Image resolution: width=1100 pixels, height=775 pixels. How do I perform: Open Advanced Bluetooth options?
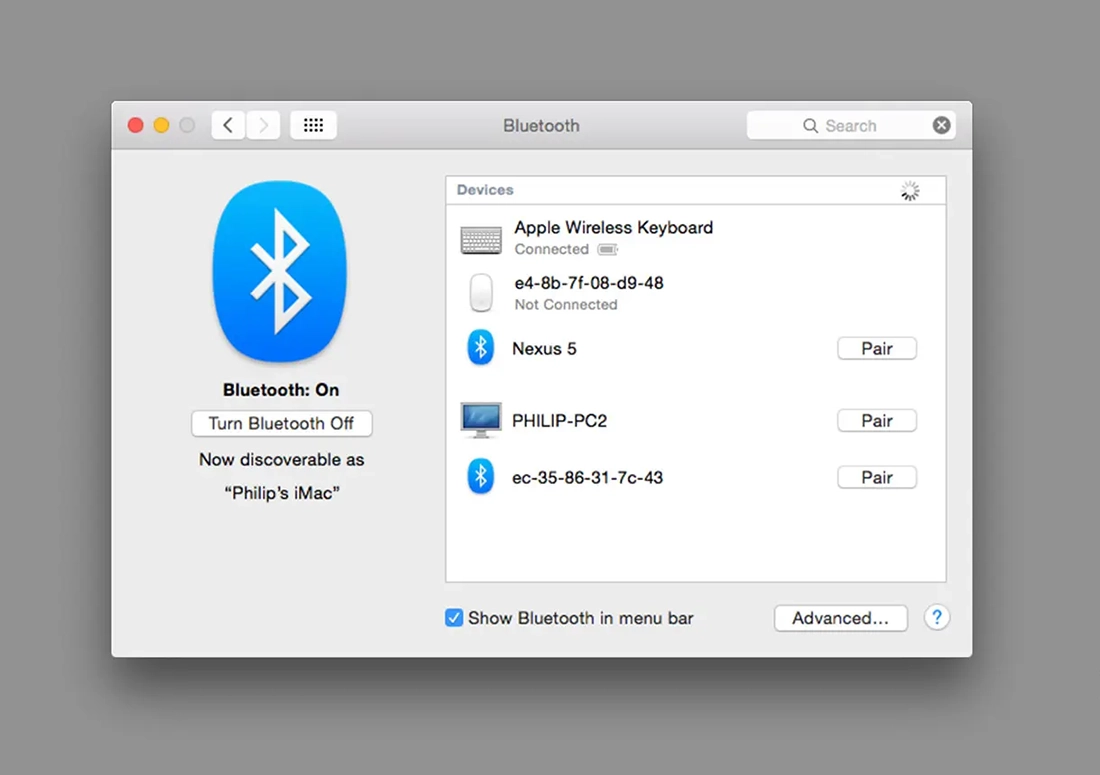[x=840, y=618]
